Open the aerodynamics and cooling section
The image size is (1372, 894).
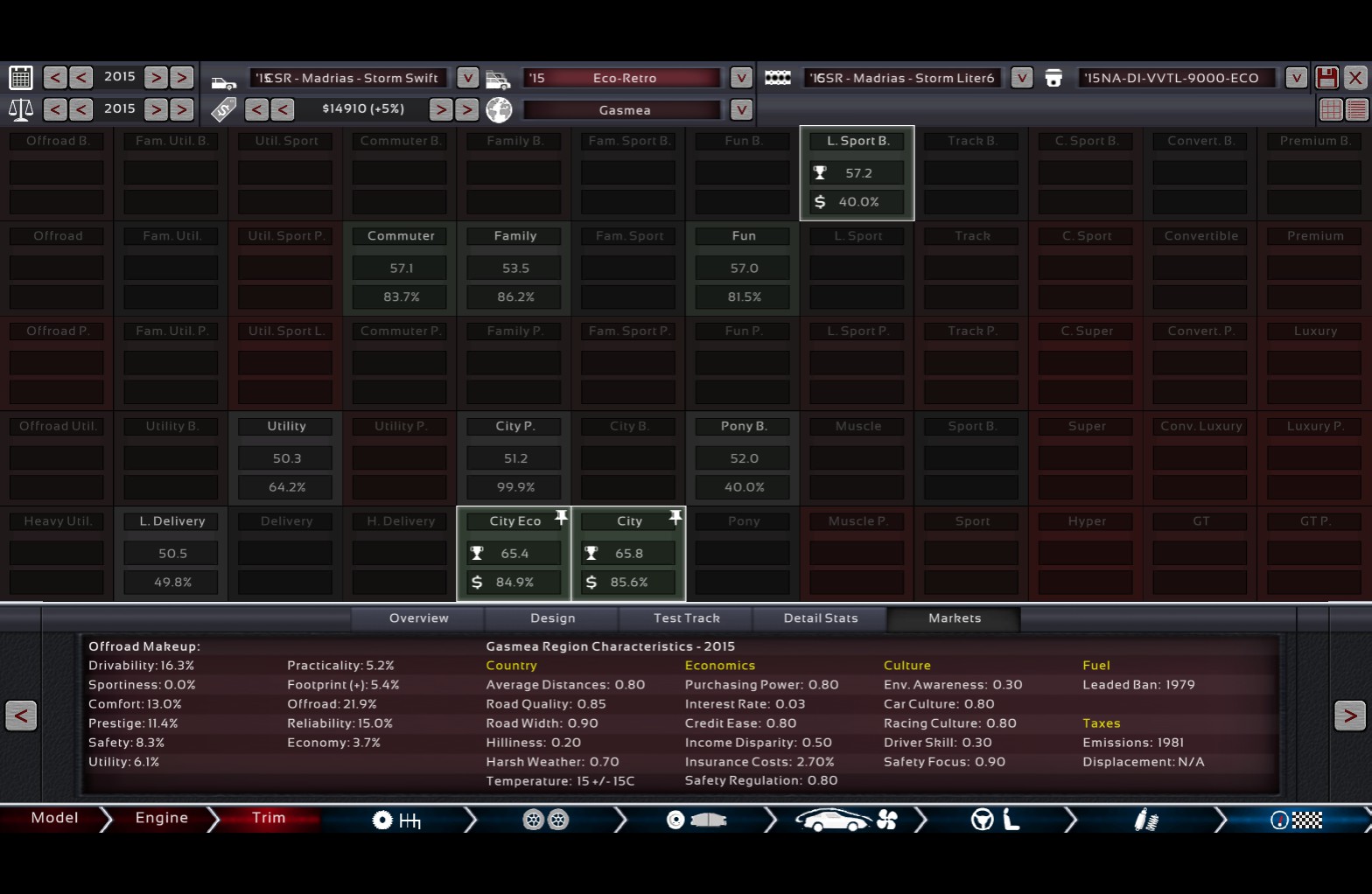[846, 821]
